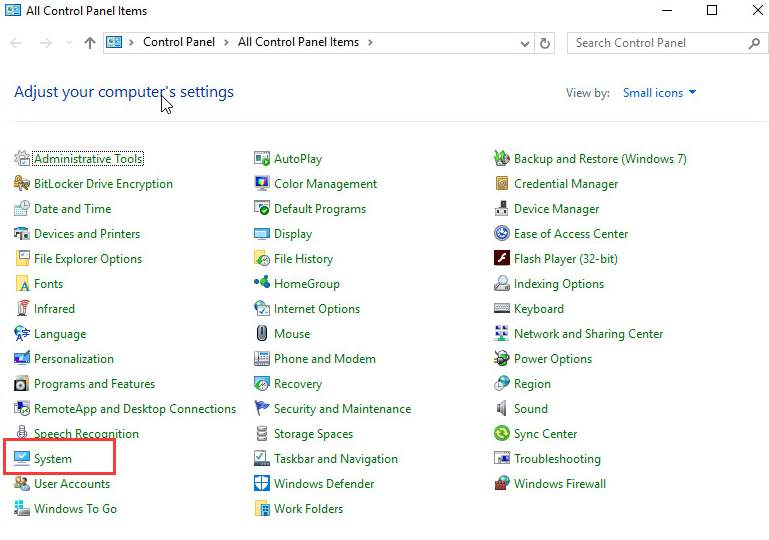Open the Personalization icon
769x540 pixels.
22,359
